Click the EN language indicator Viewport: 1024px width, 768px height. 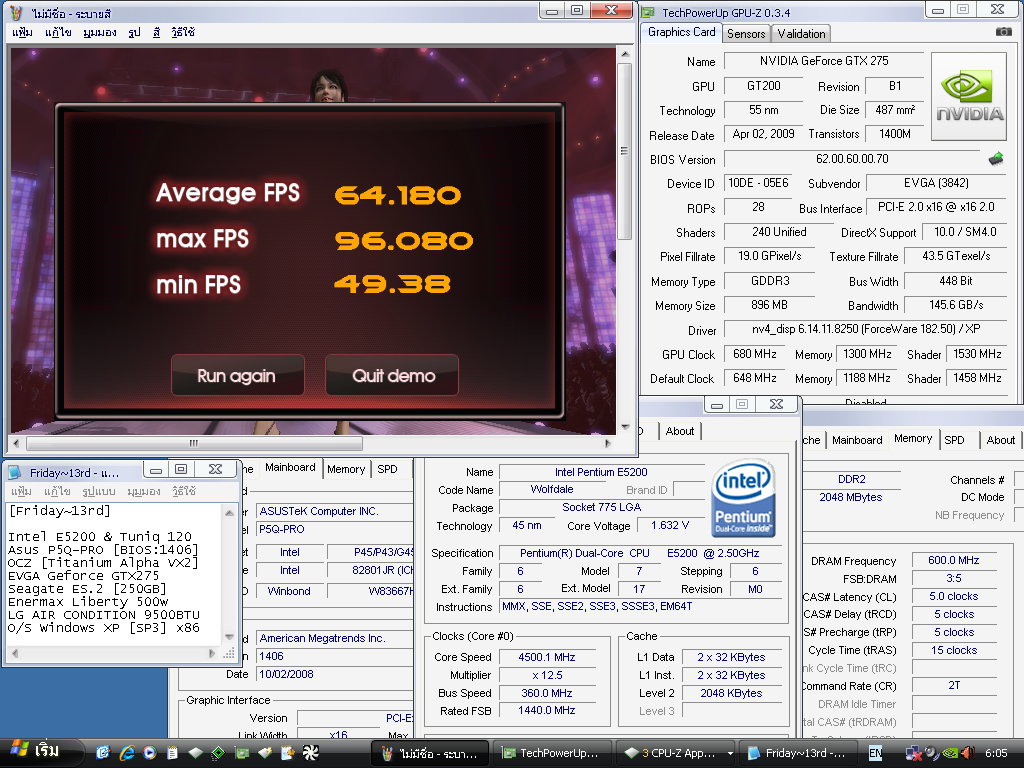(875, 753)
